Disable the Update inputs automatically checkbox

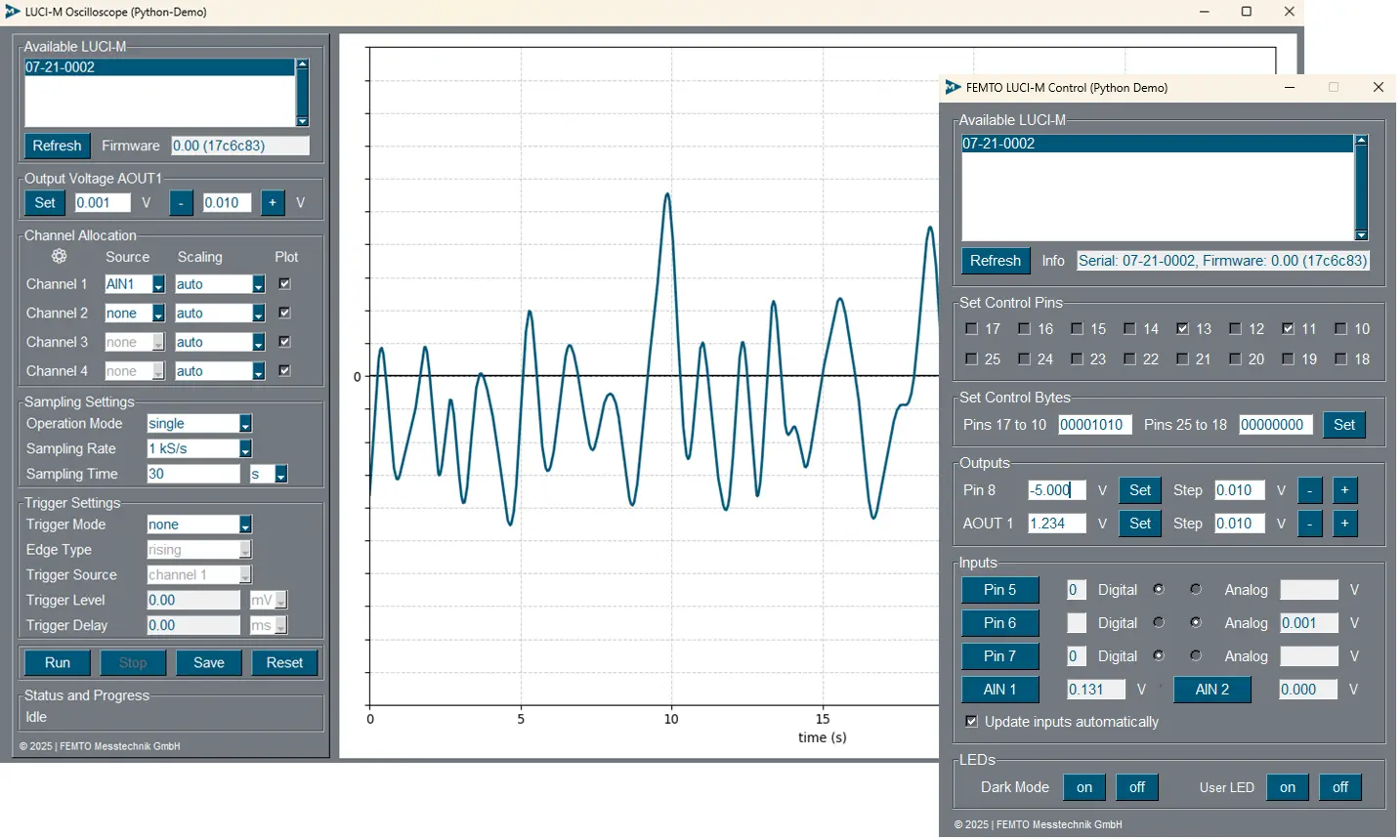click(971, 722)
